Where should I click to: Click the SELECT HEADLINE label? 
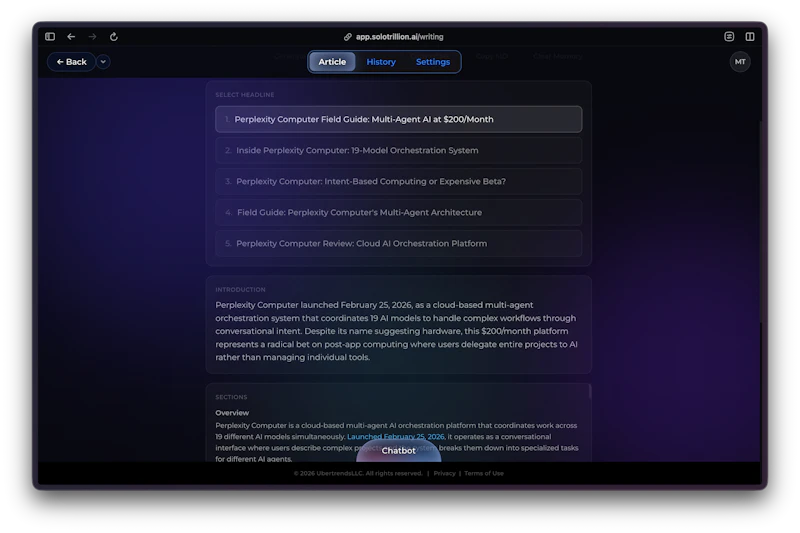(245, 95)
